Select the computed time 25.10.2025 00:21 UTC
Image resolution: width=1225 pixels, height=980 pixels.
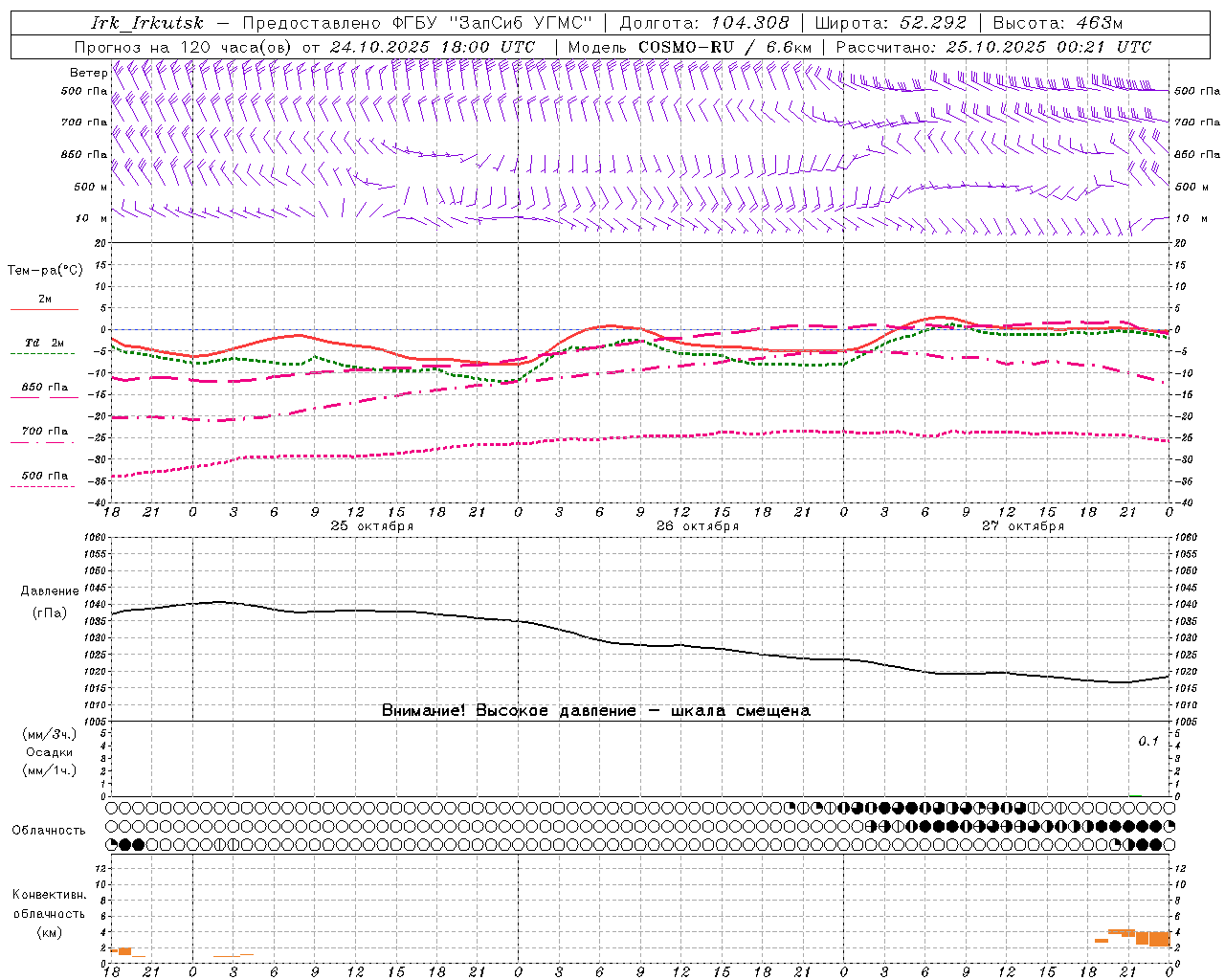[1049, 47]
